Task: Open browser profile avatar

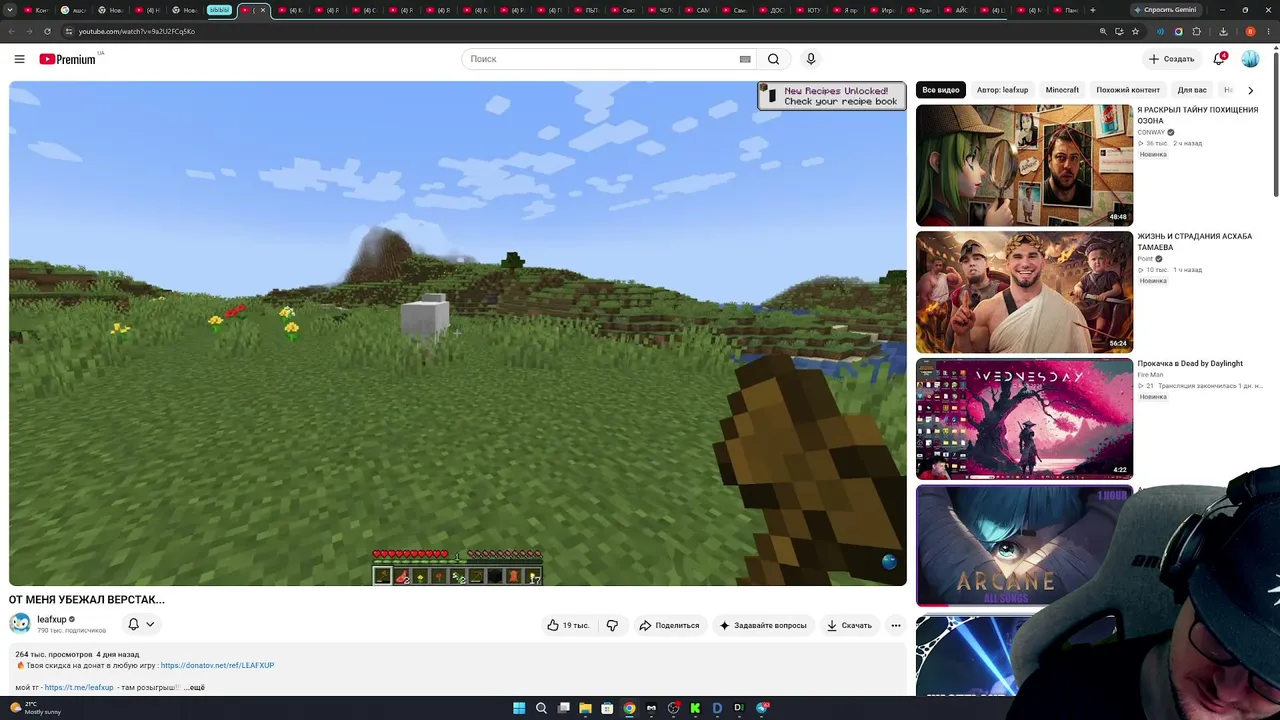Action: (x=1250, y=31)
